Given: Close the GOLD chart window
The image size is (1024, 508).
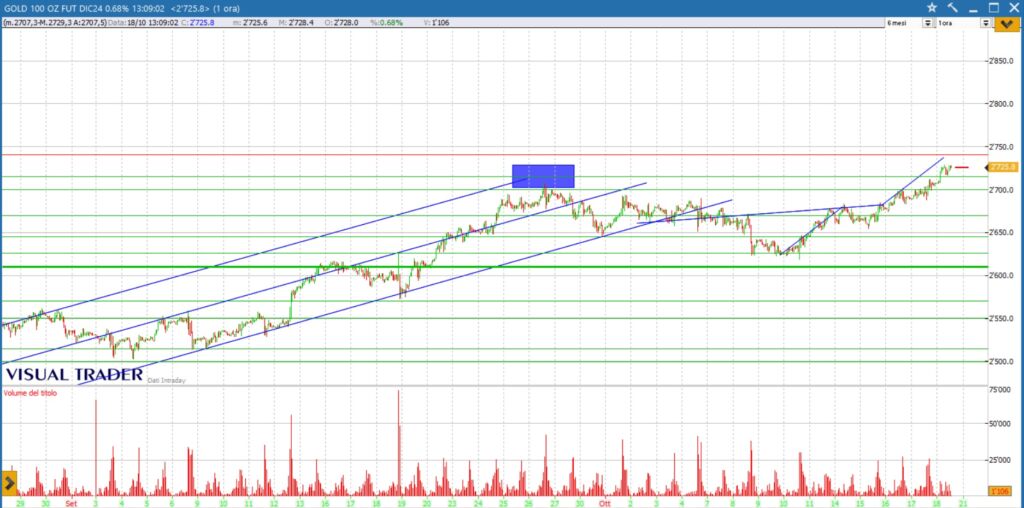Looking at the screenshot, I should 1013,8.
